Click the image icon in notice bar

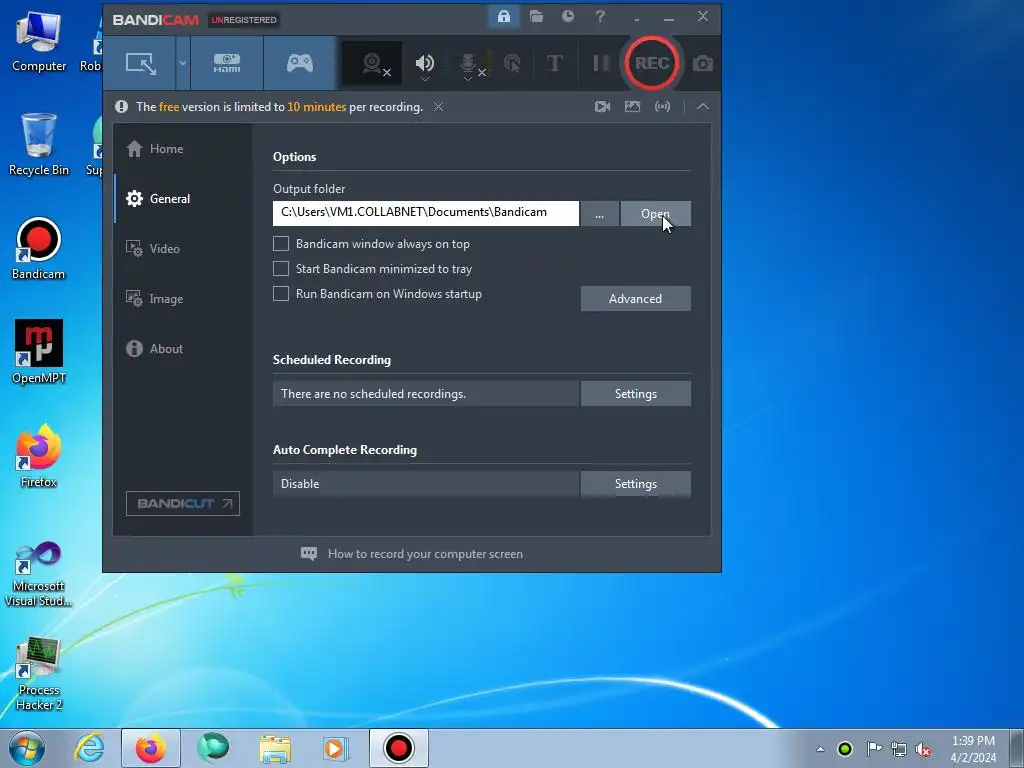632,106
